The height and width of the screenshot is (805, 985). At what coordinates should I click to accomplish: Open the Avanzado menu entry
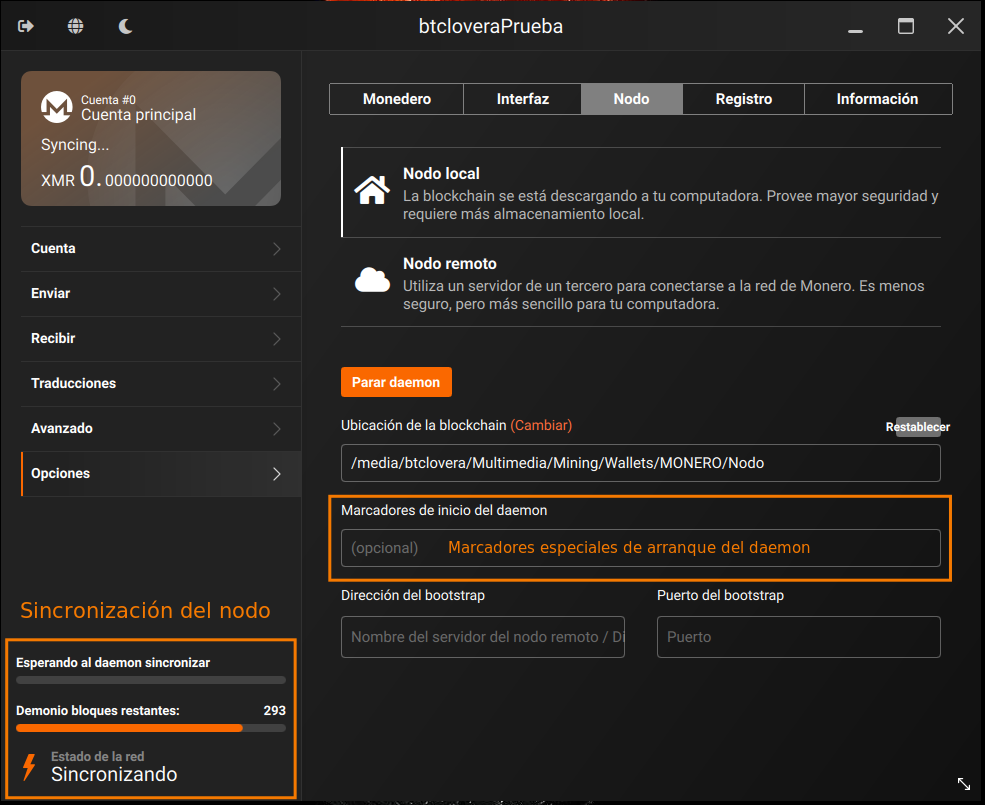161,429
